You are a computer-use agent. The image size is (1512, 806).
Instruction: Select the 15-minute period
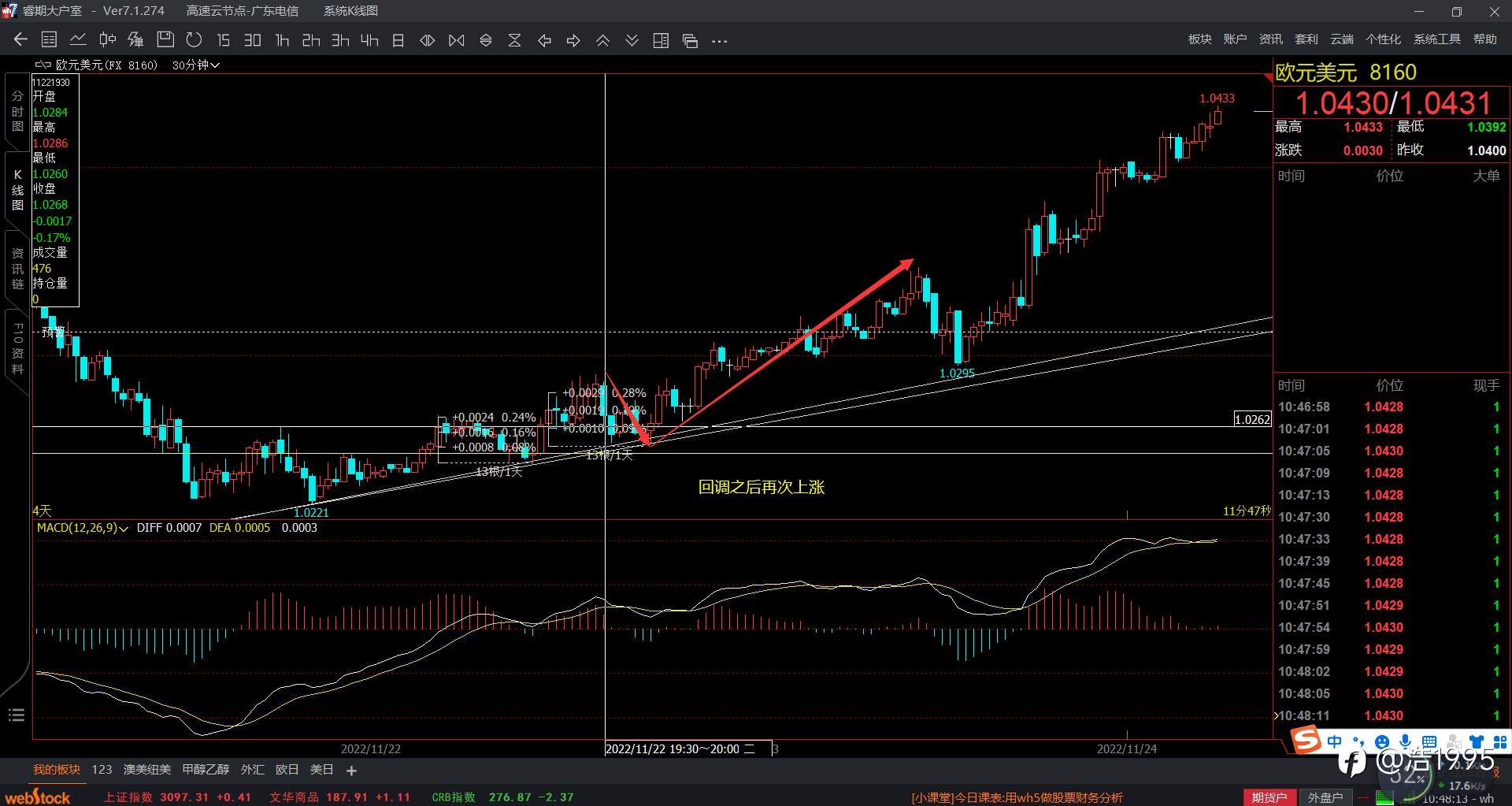[224, 40]
